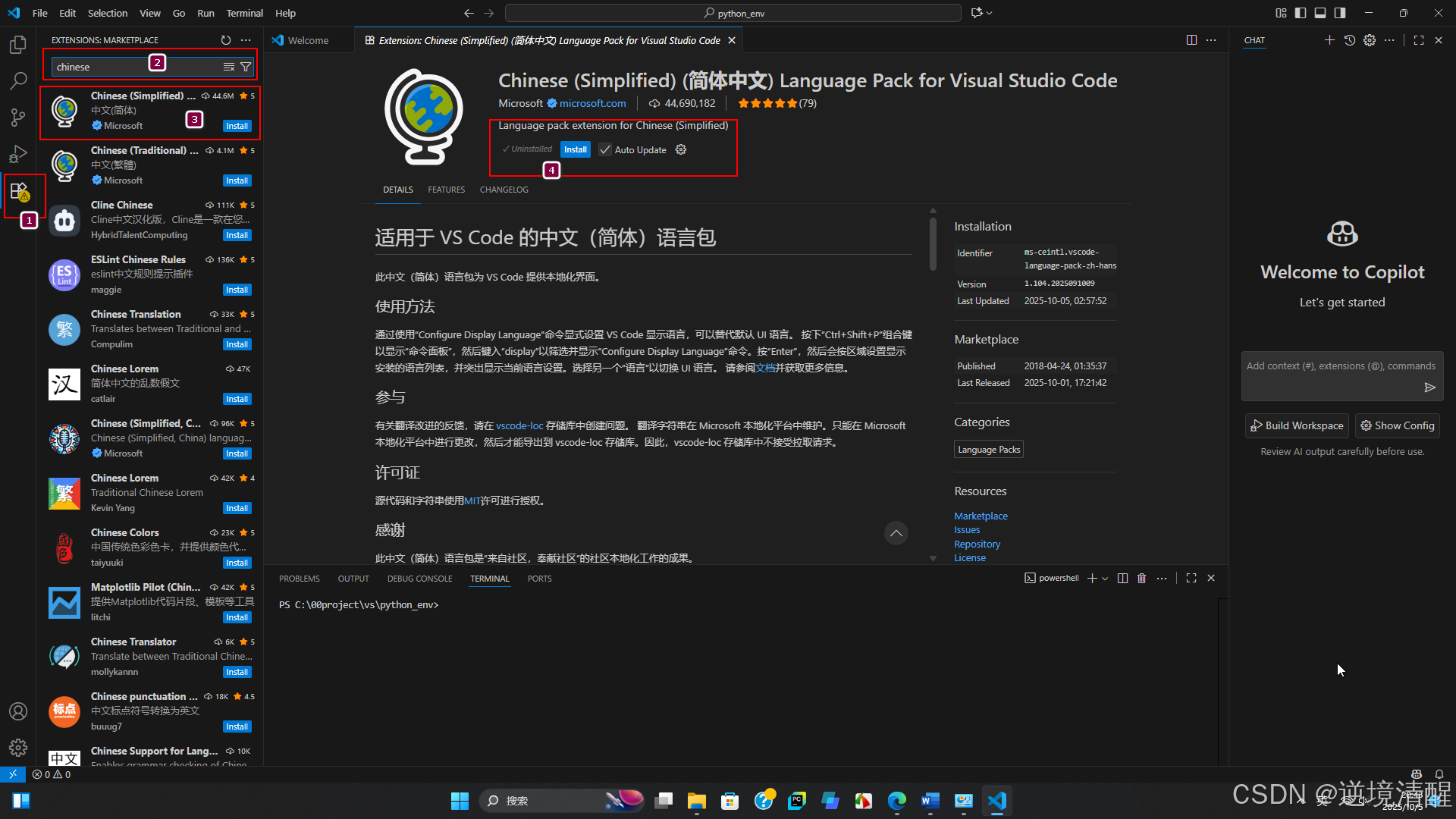Open the Manage gear in activity bar
Viewport: 1456px width, 819px height.
pyautogui.click(x=18, y=748)
